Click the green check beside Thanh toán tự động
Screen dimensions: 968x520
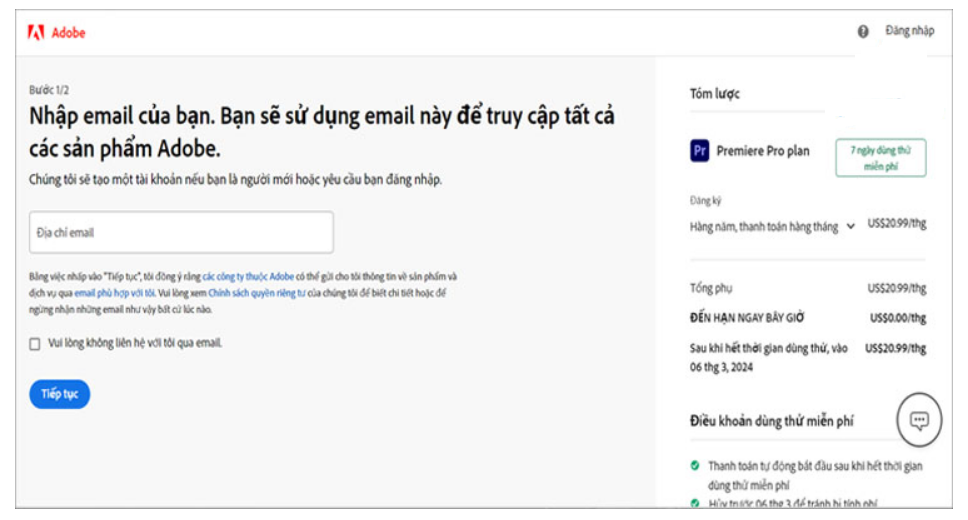tap(695, 466)
